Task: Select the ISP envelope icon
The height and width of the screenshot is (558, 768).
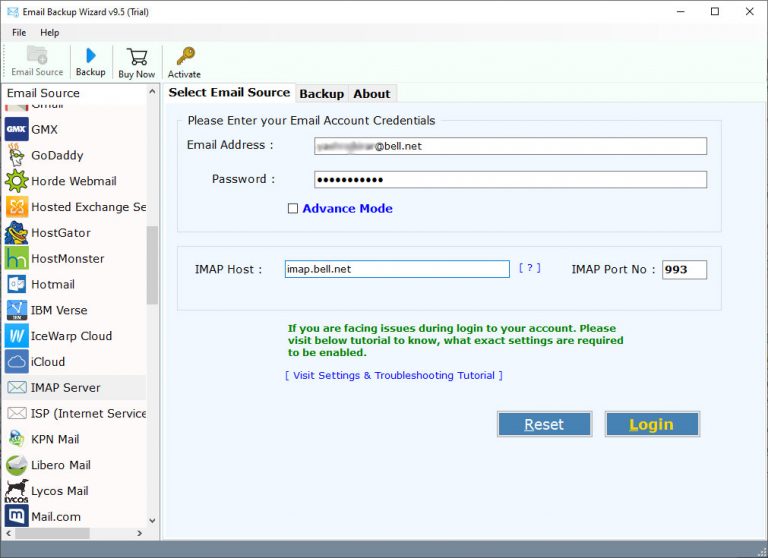Action: 17,413
